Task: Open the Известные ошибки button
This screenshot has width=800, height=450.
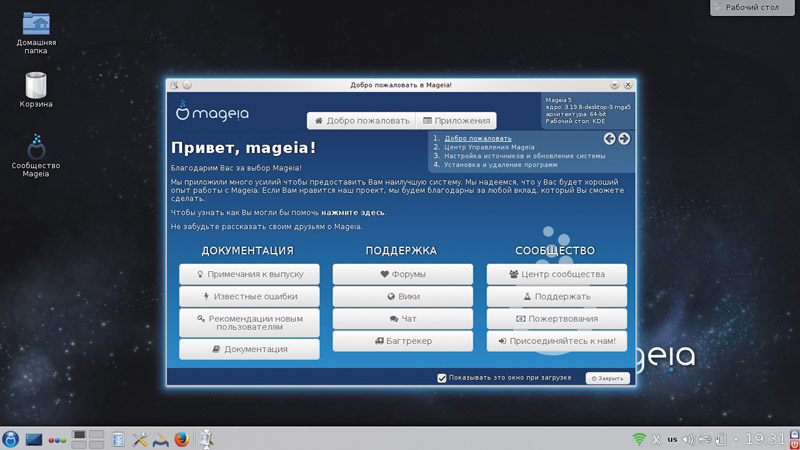Action: 249,296
